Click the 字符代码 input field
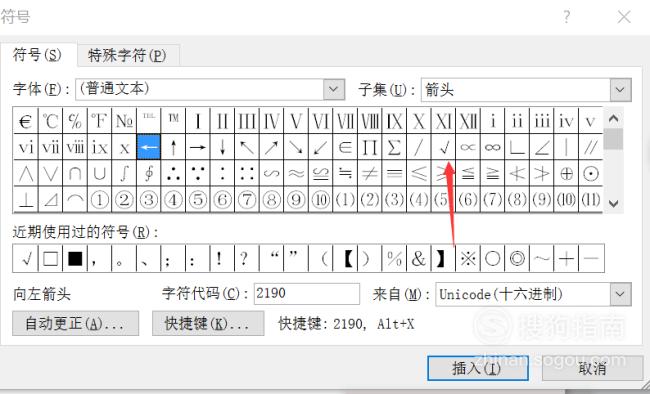This screenshot has height=394, width=650. tap(306, 294)
